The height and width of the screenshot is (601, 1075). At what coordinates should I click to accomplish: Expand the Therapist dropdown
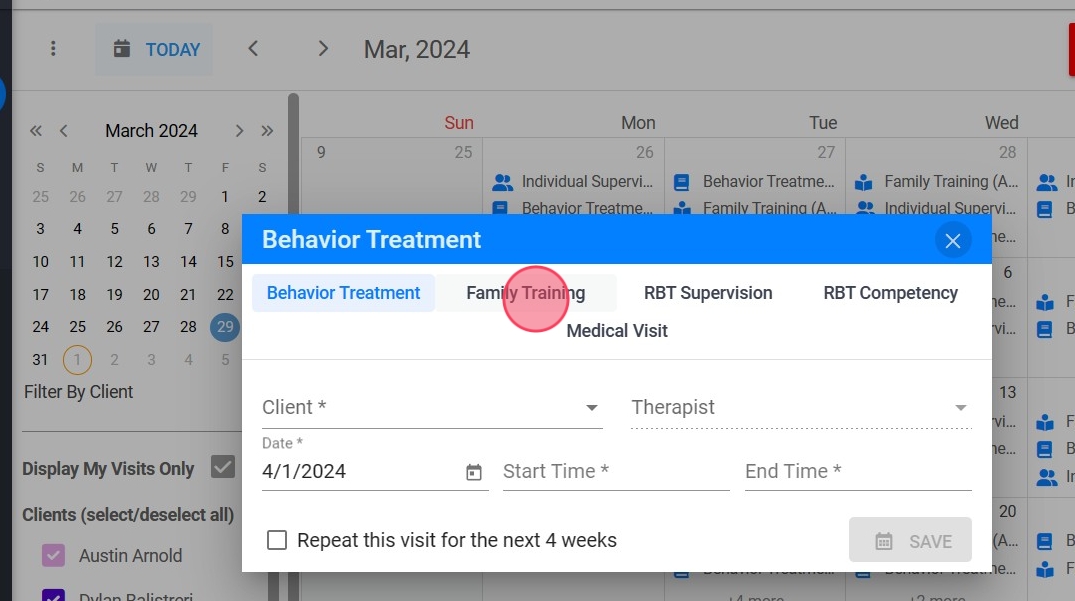960,408
